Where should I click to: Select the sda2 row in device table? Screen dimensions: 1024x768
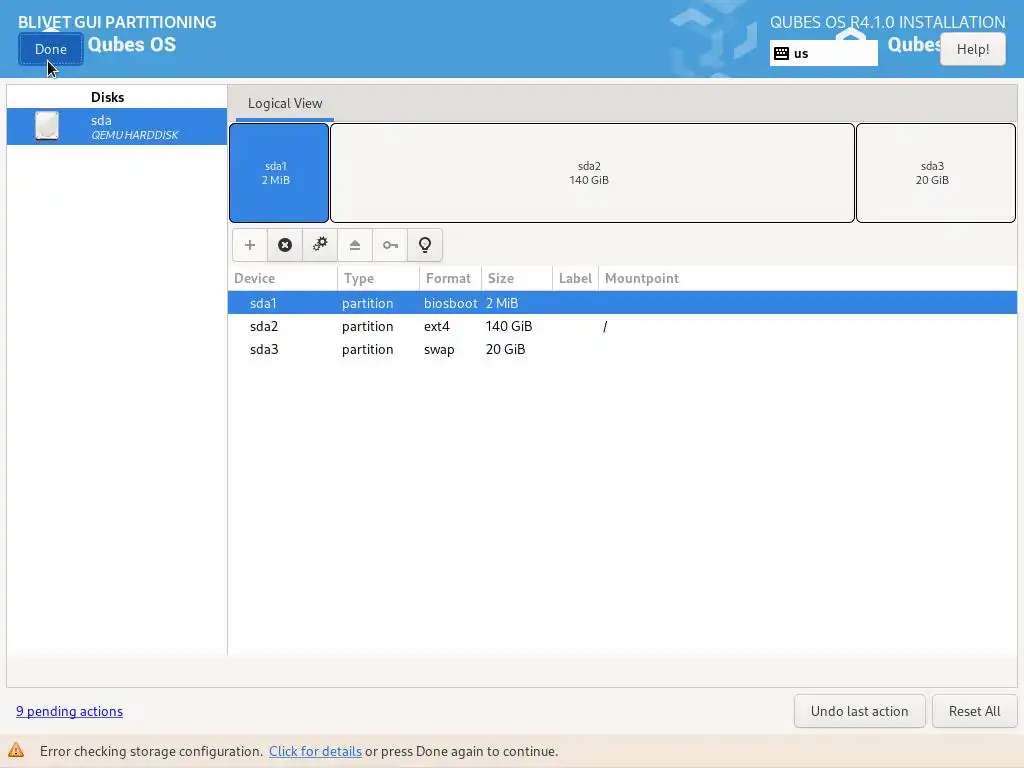pyautogui.click(x=622, y=326)
